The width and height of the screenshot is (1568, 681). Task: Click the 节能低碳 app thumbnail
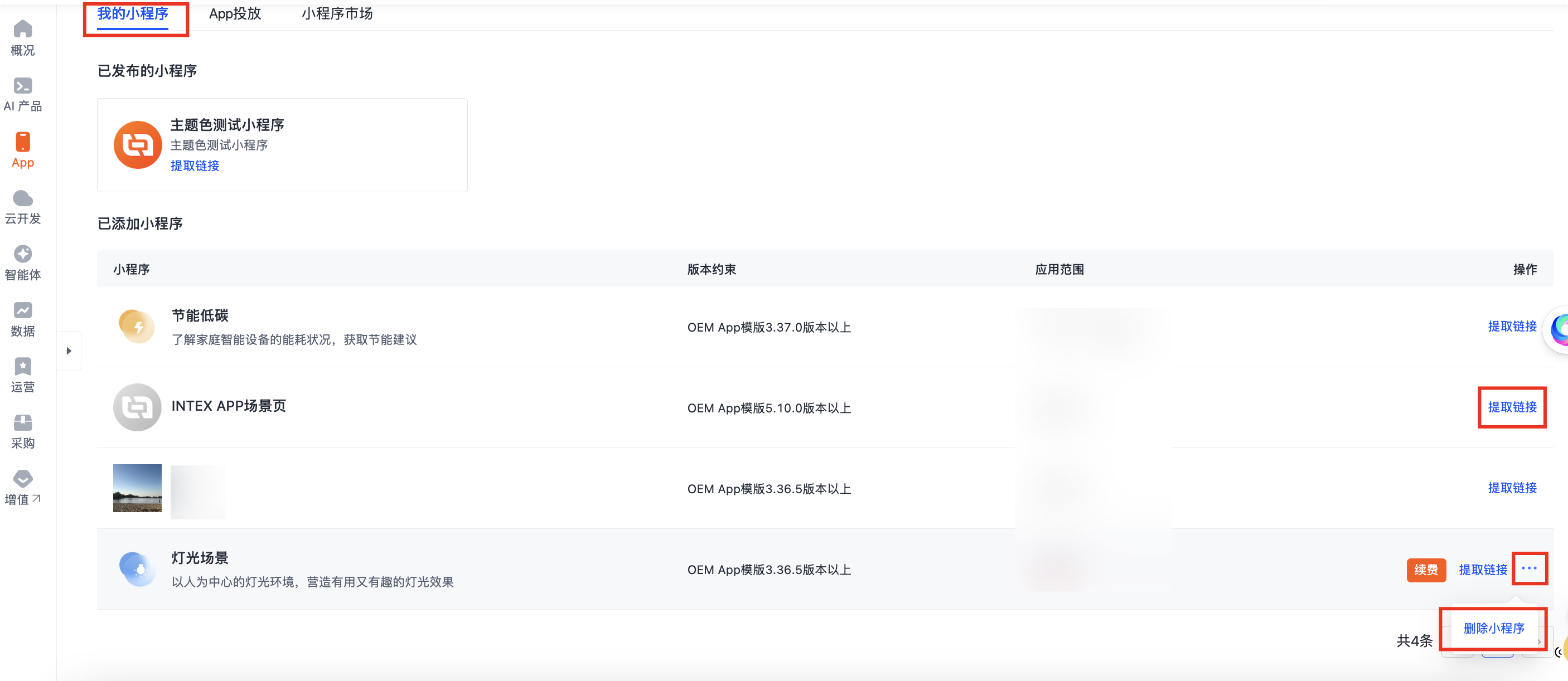tap(137, 327)
